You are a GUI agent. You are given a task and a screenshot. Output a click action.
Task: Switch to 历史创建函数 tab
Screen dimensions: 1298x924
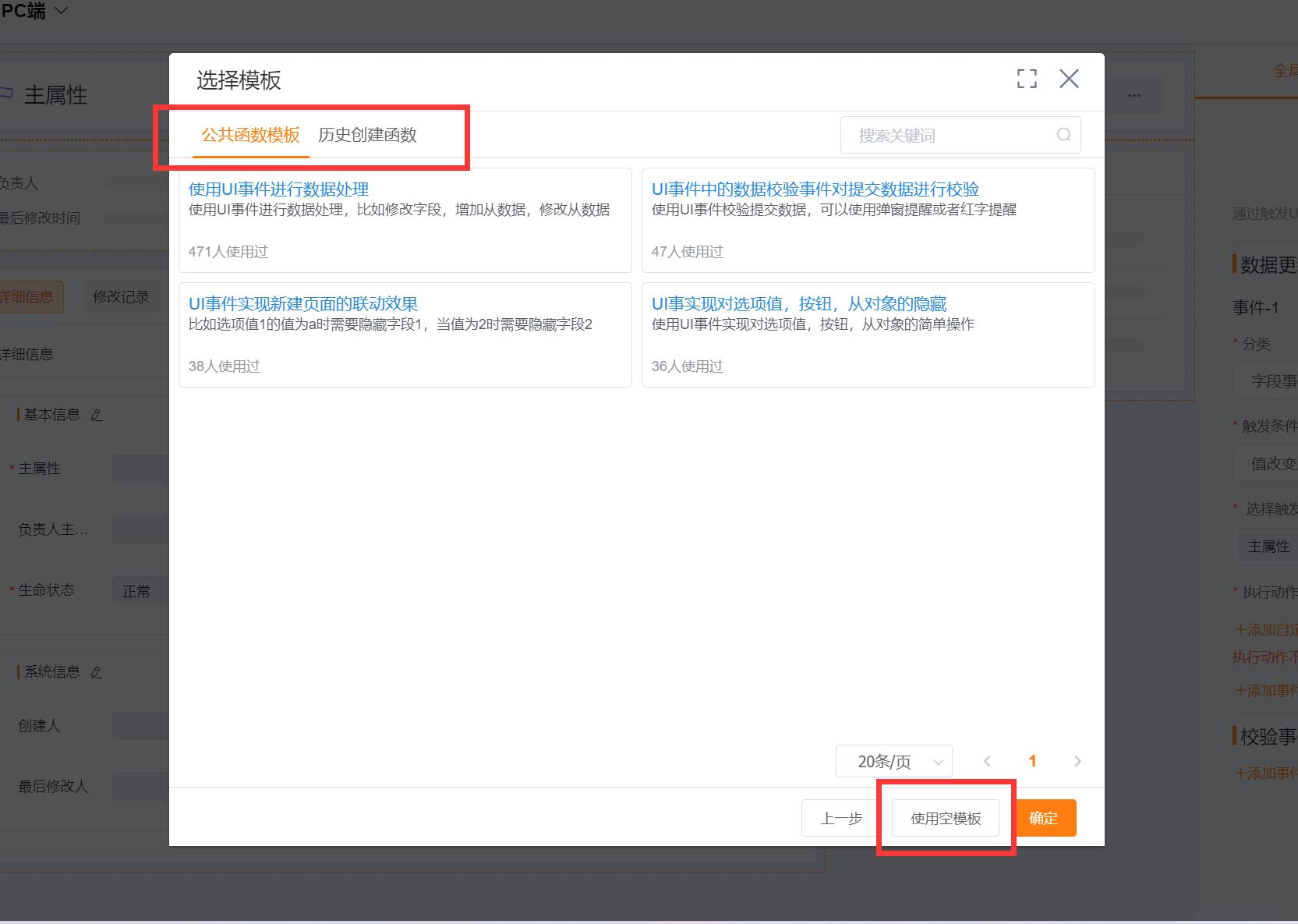tap(367, 135)
